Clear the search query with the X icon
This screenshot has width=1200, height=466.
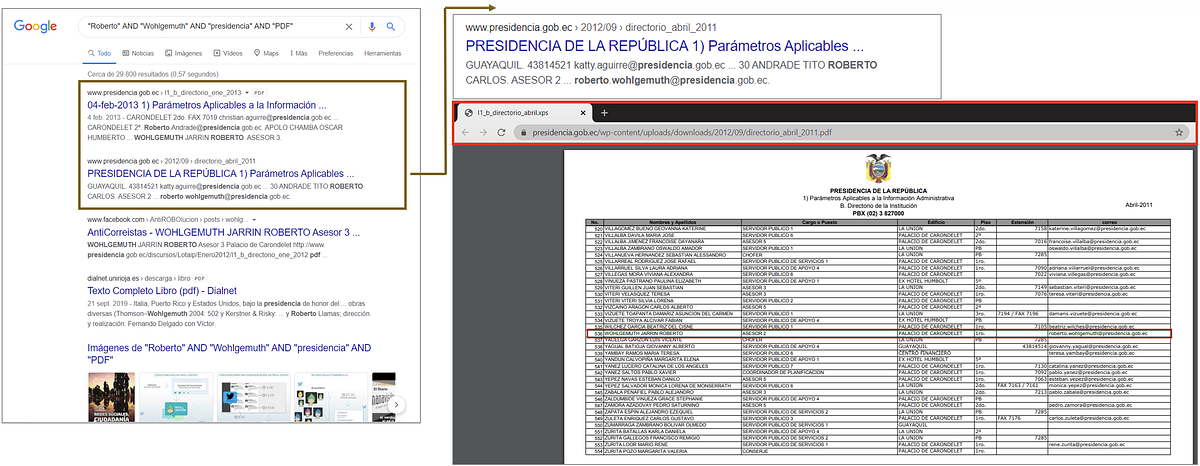(348, 26)
